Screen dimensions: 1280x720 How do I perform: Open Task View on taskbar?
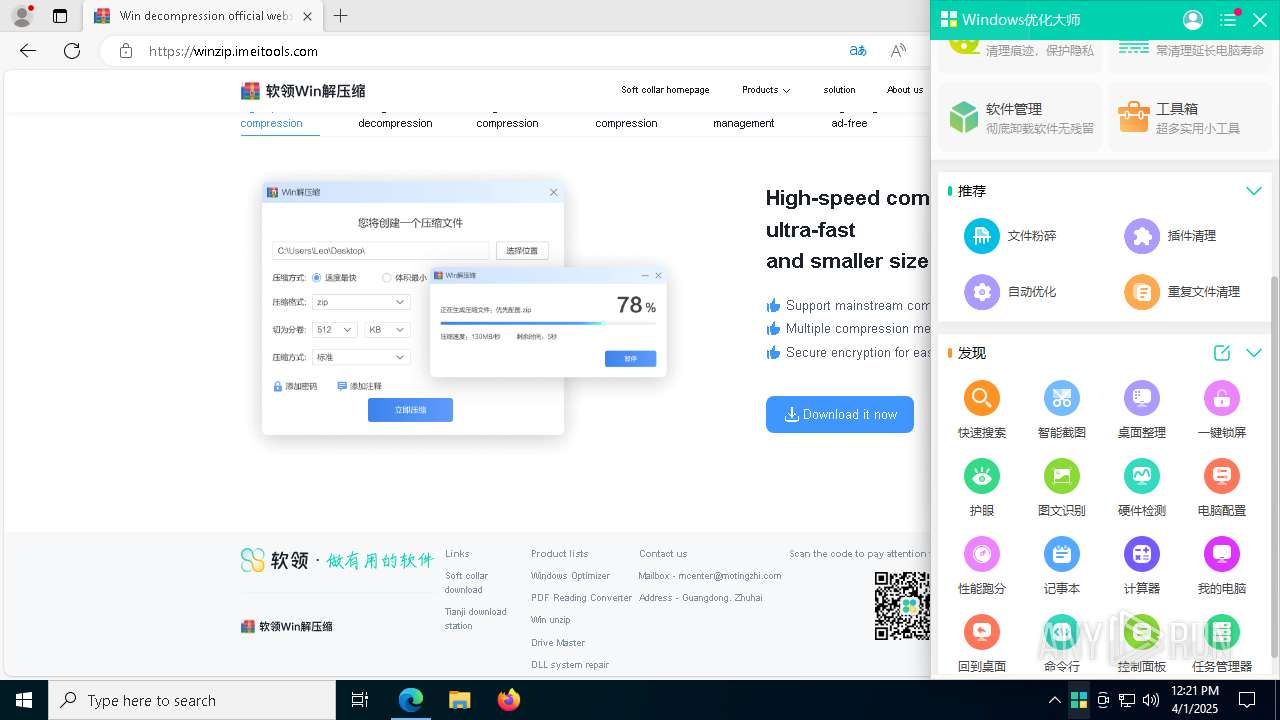pos(360,700)
